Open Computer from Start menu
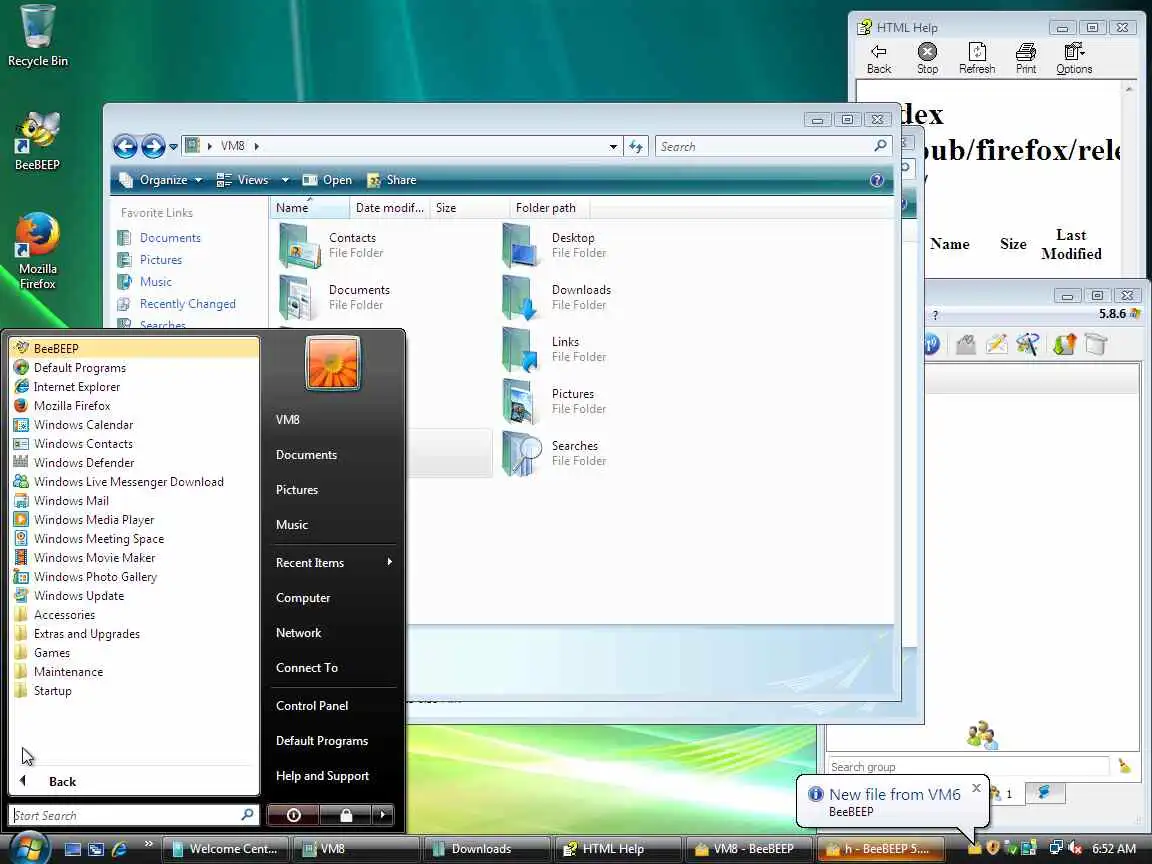 [303, 598]
